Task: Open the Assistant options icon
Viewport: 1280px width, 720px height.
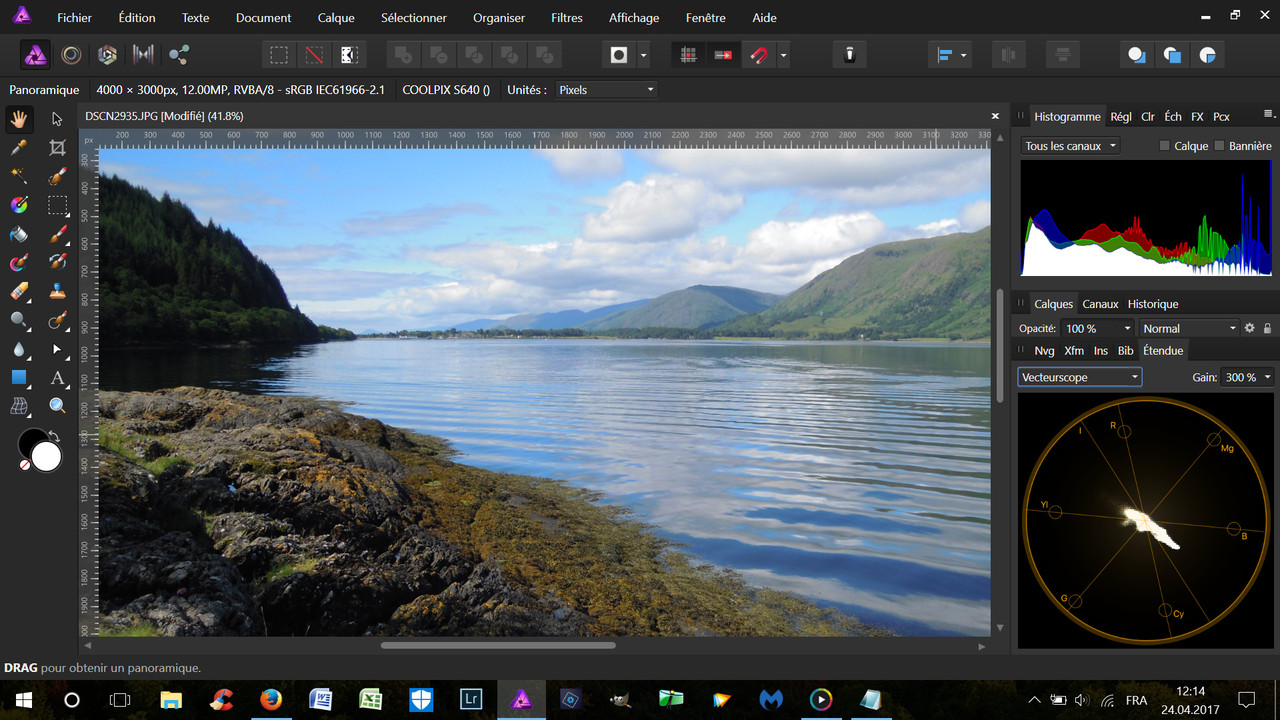Action: click(x=849, y=55)
